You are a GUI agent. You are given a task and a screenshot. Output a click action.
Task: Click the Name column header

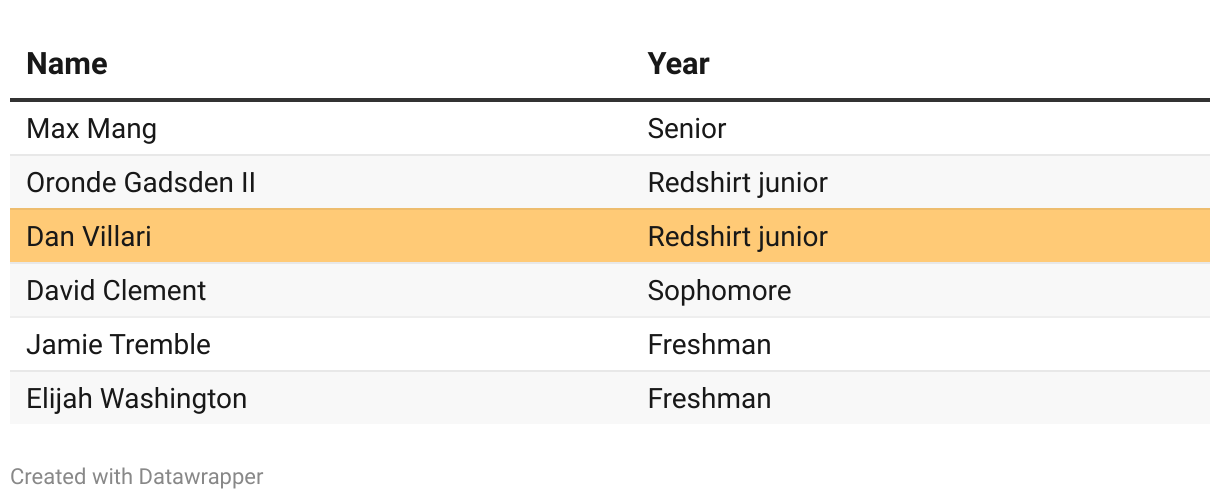click(67, 64)
